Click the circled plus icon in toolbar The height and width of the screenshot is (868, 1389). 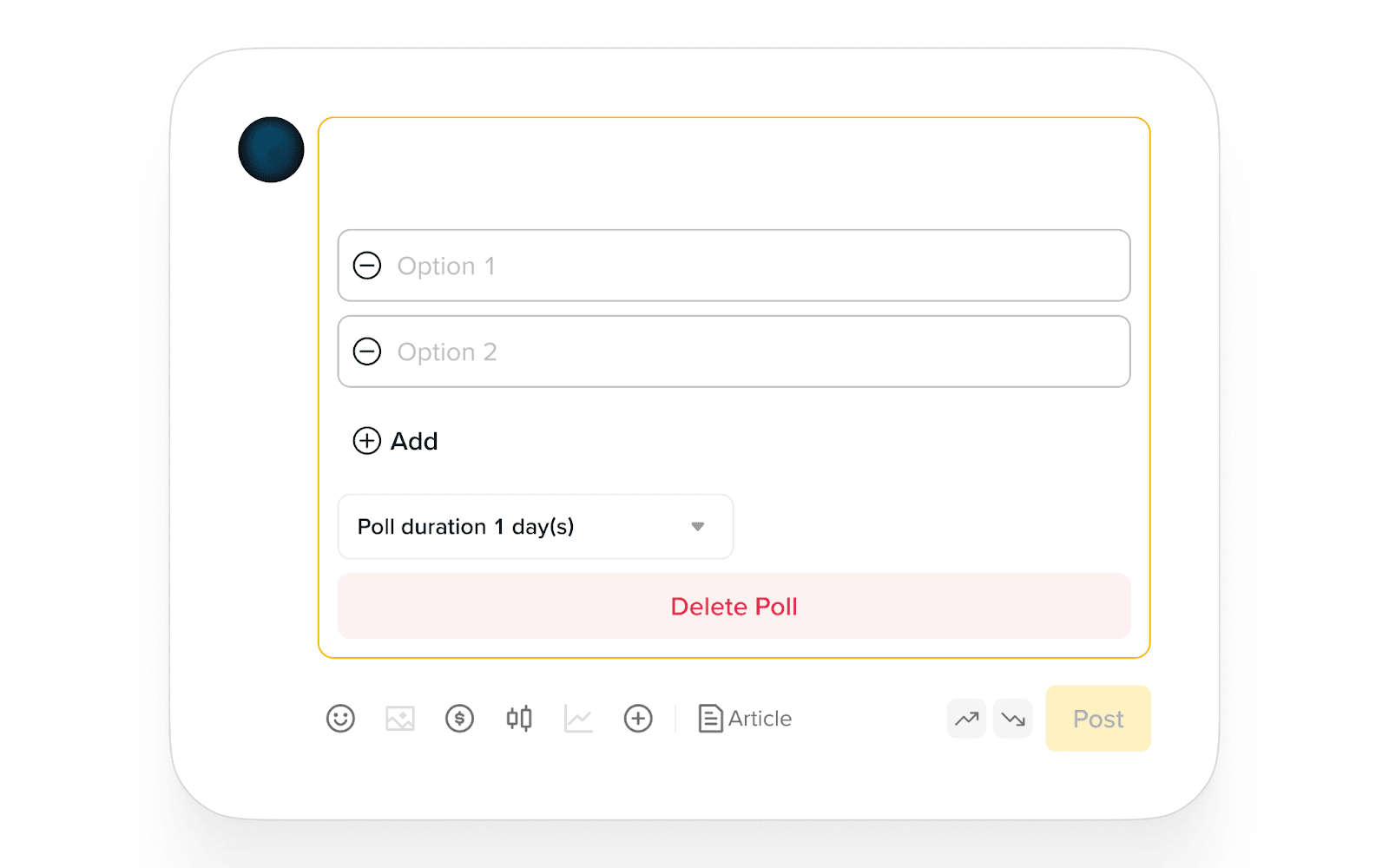pos(638,719)
